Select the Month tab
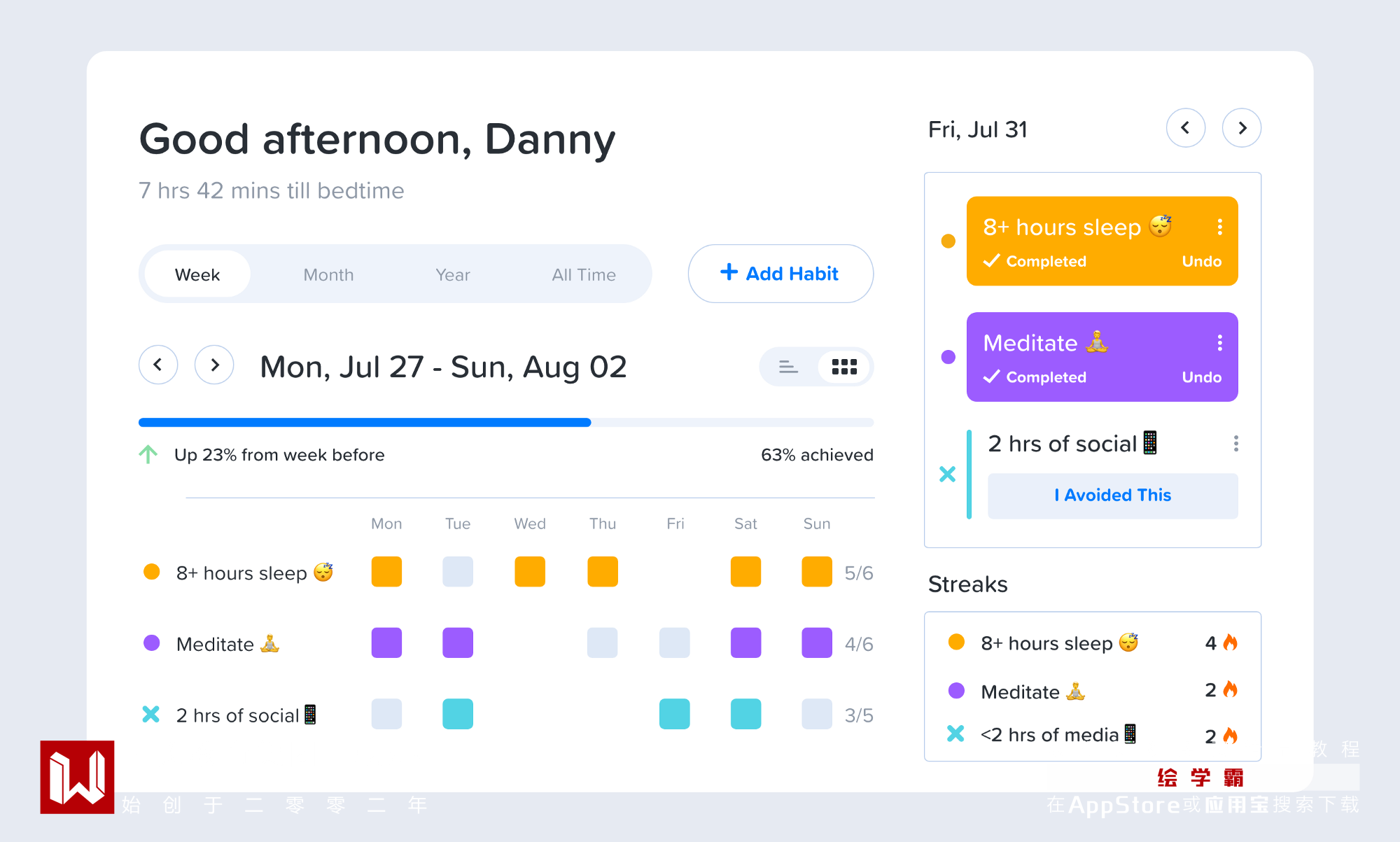Image resolution: width=1400 pixels, height=842 pixels. click(x=328, y=274)
